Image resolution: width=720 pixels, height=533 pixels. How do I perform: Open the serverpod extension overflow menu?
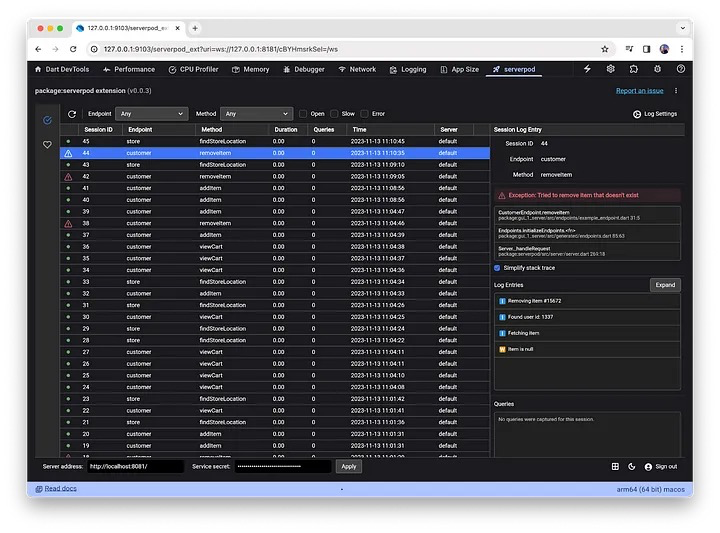676,91
